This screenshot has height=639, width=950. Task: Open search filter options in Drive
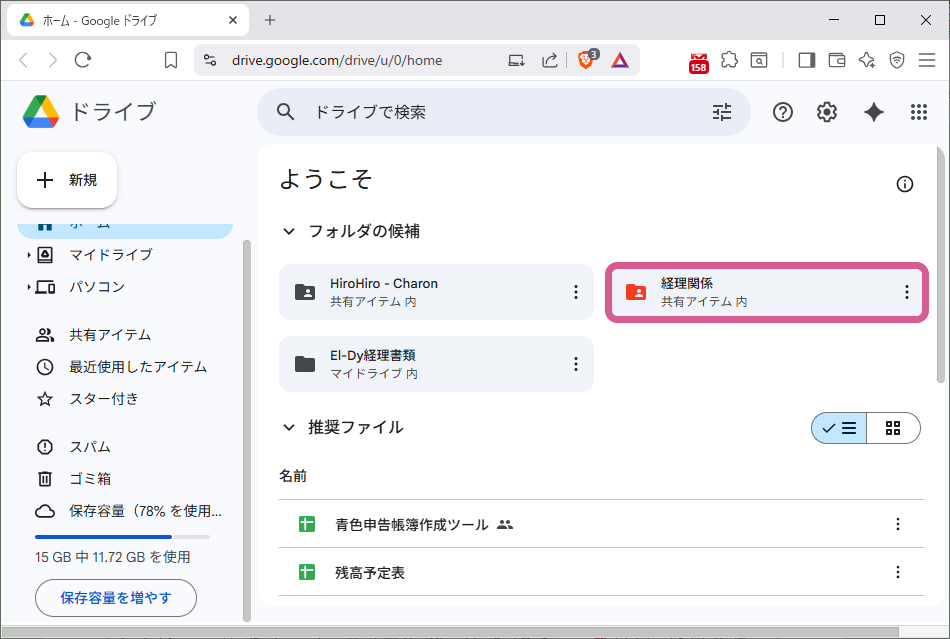[721, 112]
